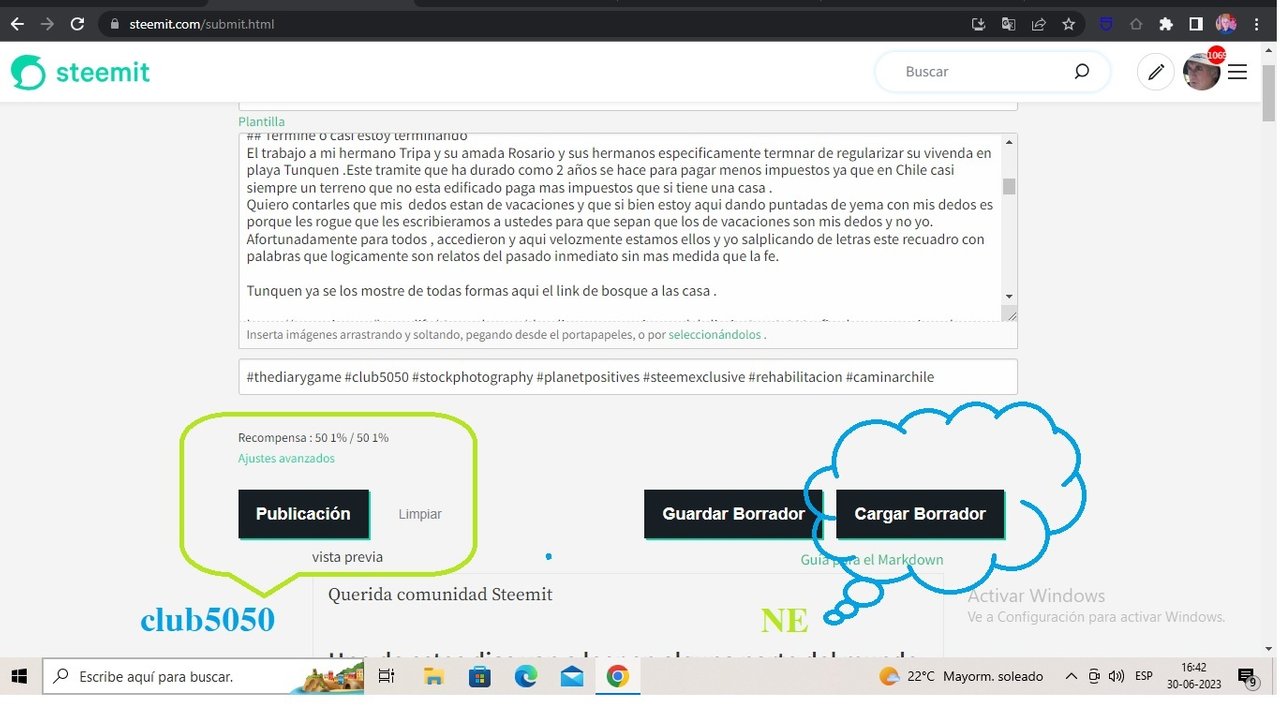The height and width of the screenshot is (720, 1280).
Task: Open Microsoft Store from the taskbar
Action: 480,676
